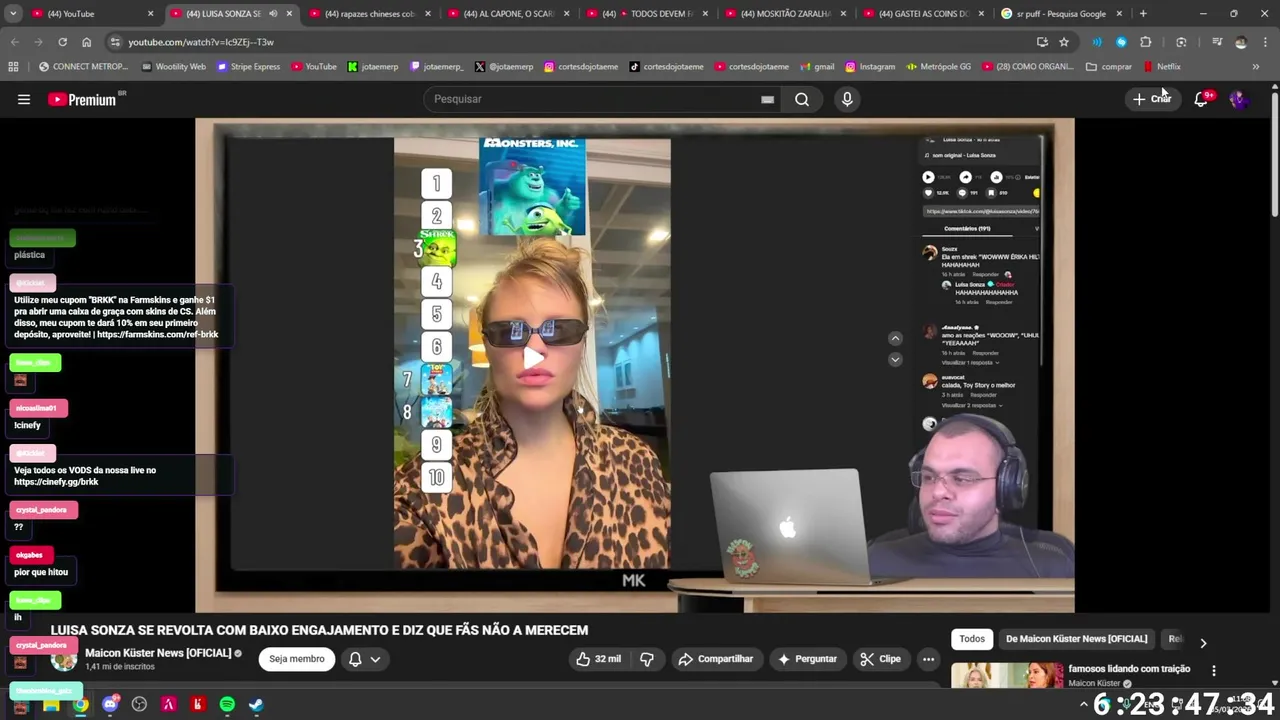Open the on-screen keyboard icon in search box
This screenshot has height=720, width=1280.
point(767,99)
